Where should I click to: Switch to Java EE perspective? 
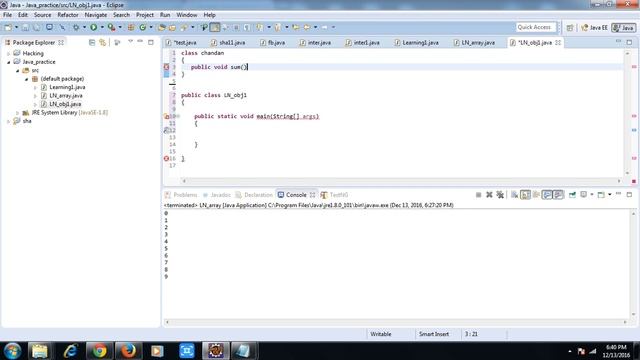click(x=594, y=28)
